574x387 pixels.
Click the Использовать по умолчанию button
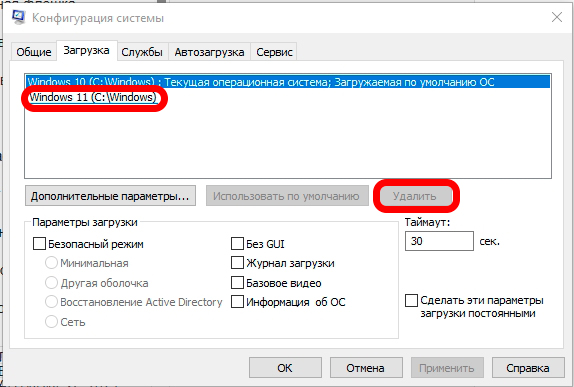pos(287,196)
